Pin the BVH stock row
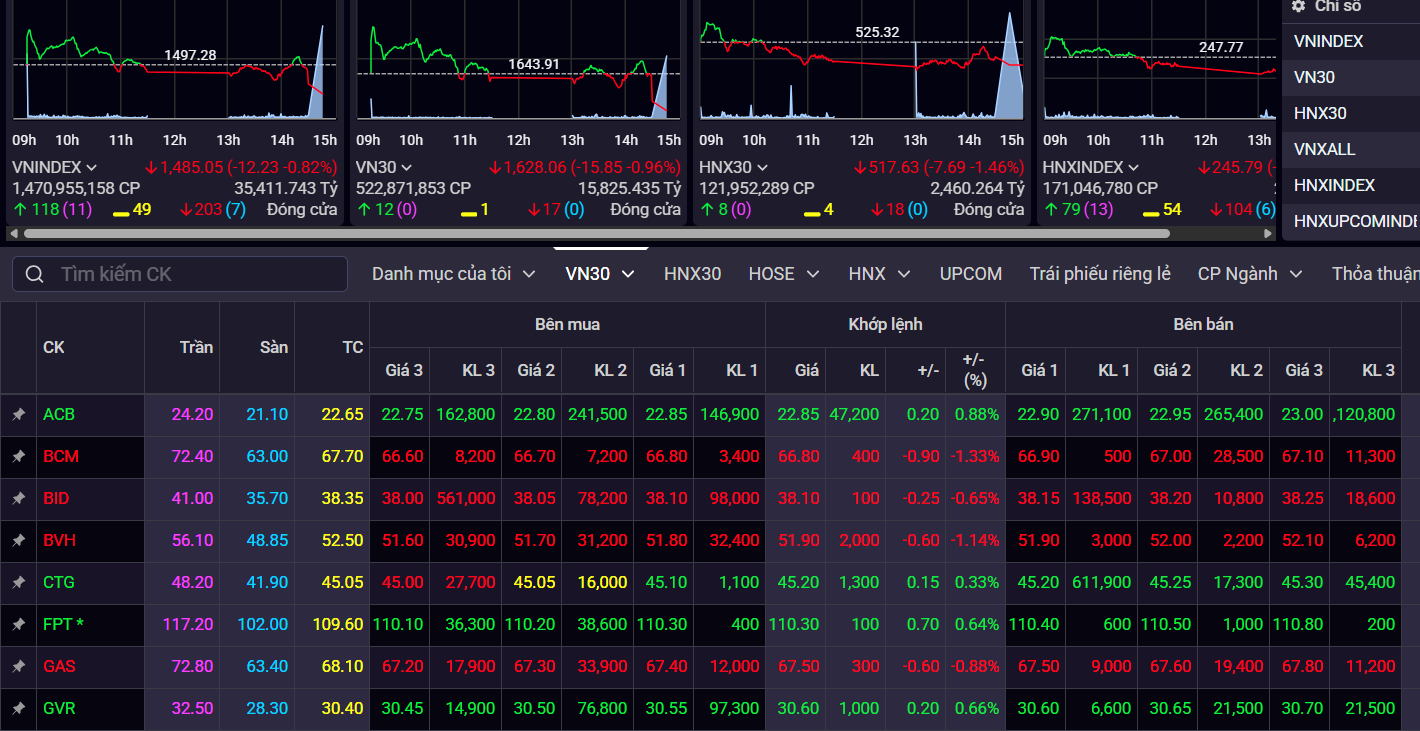 pos(18,540)
